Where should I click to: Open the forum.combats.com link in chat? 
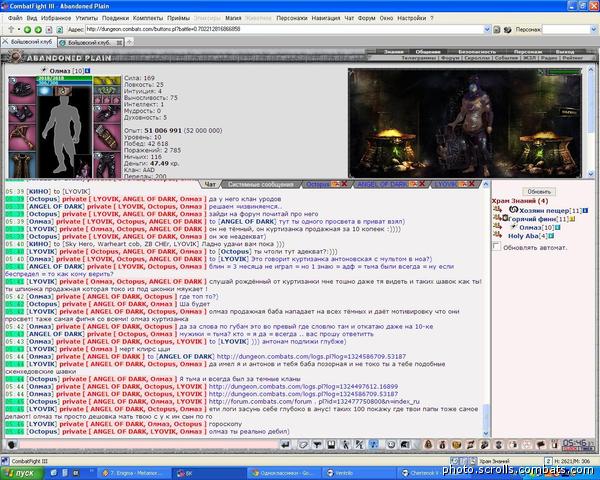tap(314, 402)
